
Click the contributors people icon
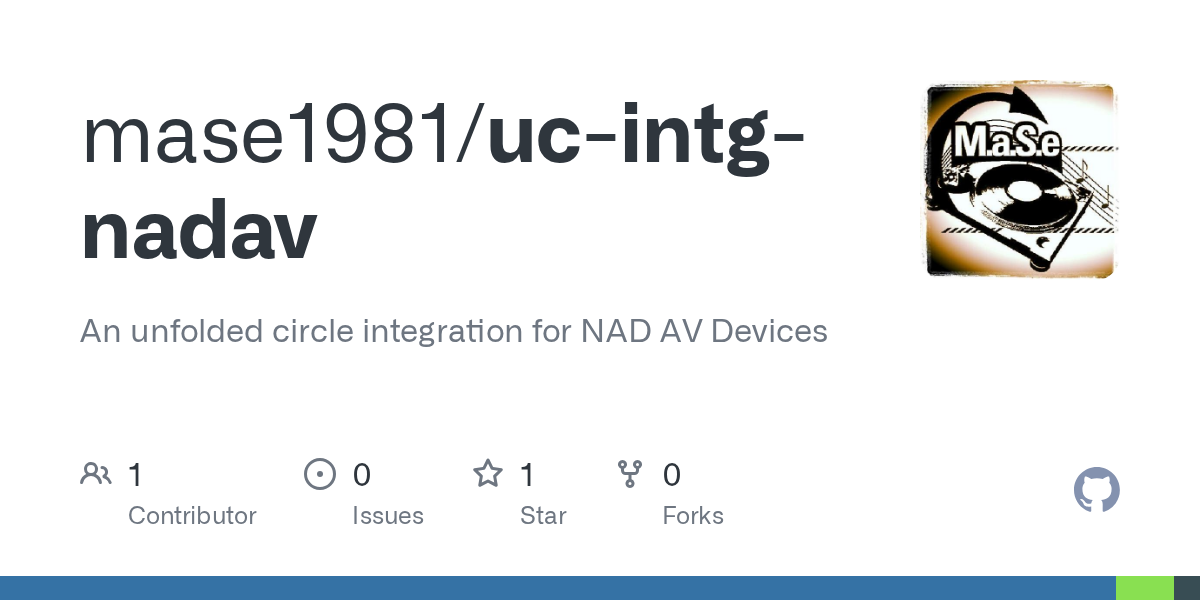[96, 474]
